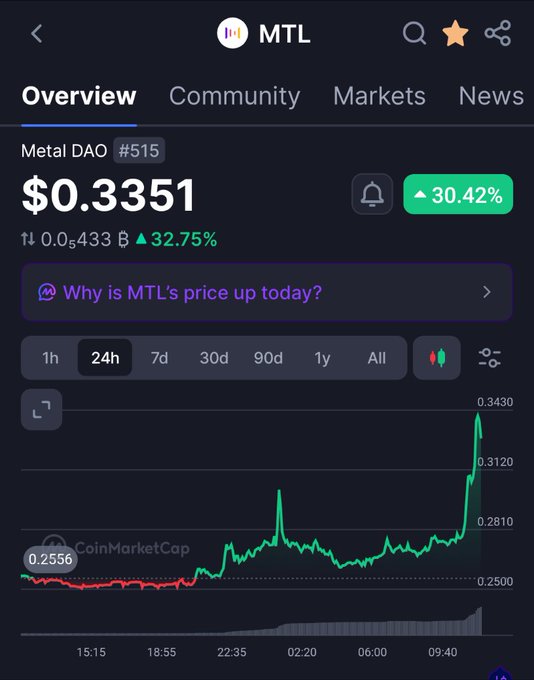Tap the 18:55 time axis label
The height and width of the screenshot is (680, 534).
pyautogui.click(x=161, y=652)
